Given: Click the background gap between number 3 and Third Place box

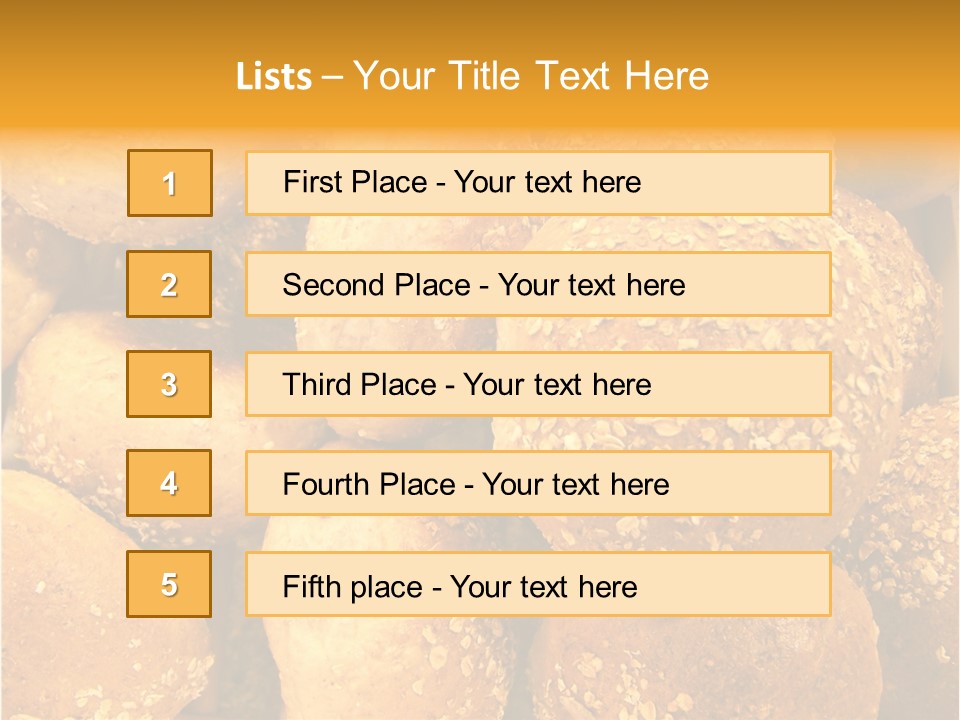Looking at the screenshot, I should [x=229, y=384].
